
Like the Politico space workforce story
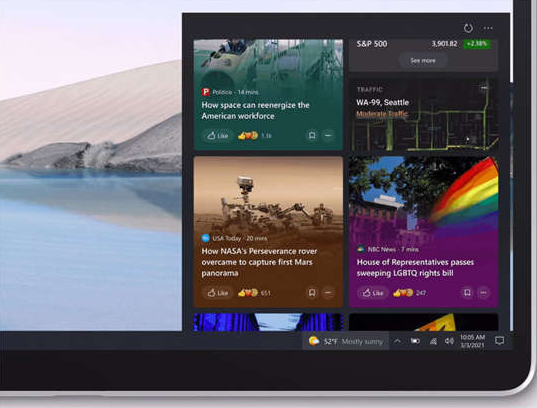pyautogui.click(x=217, y=136)
